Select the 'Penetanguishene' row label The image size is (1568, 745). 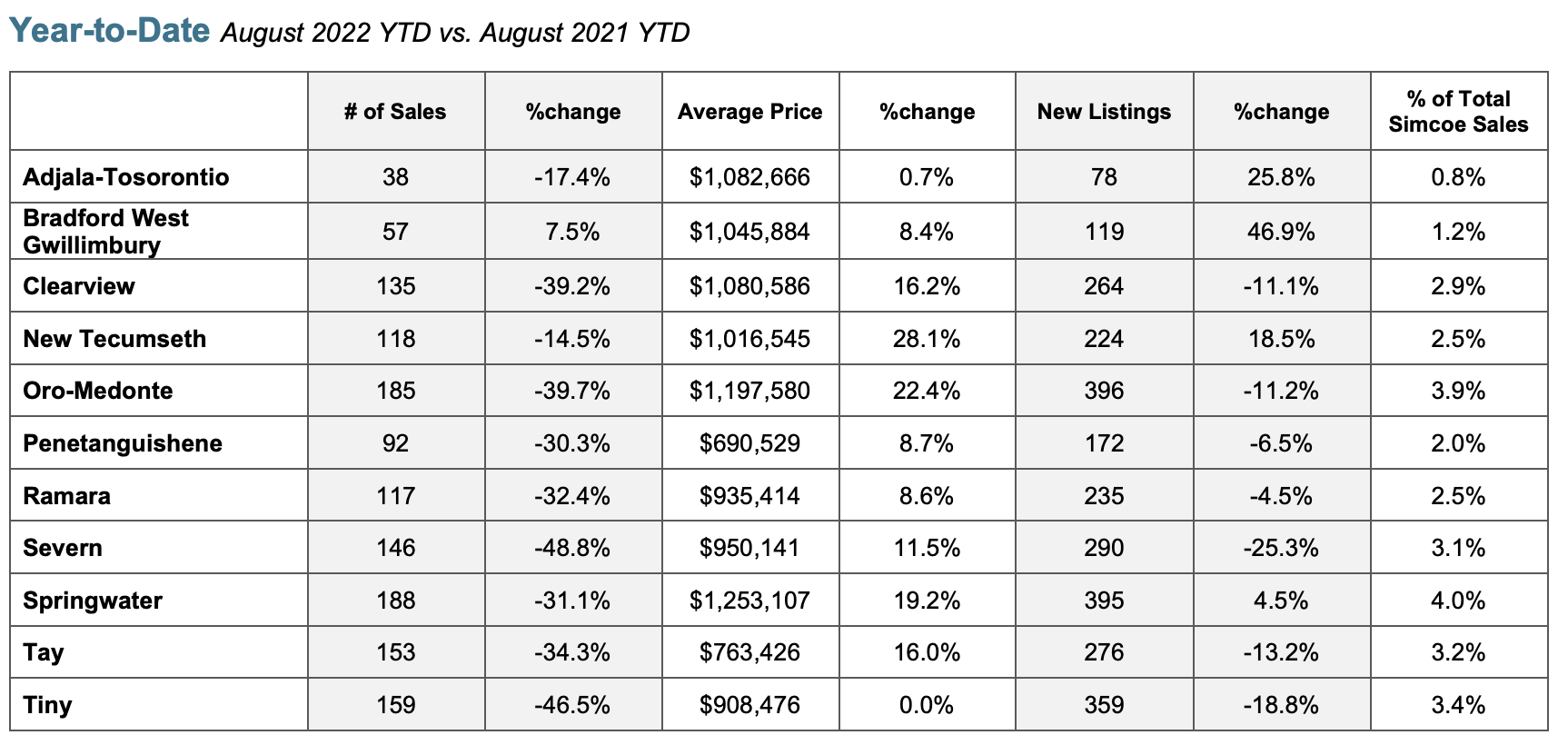tap(123, 443)
